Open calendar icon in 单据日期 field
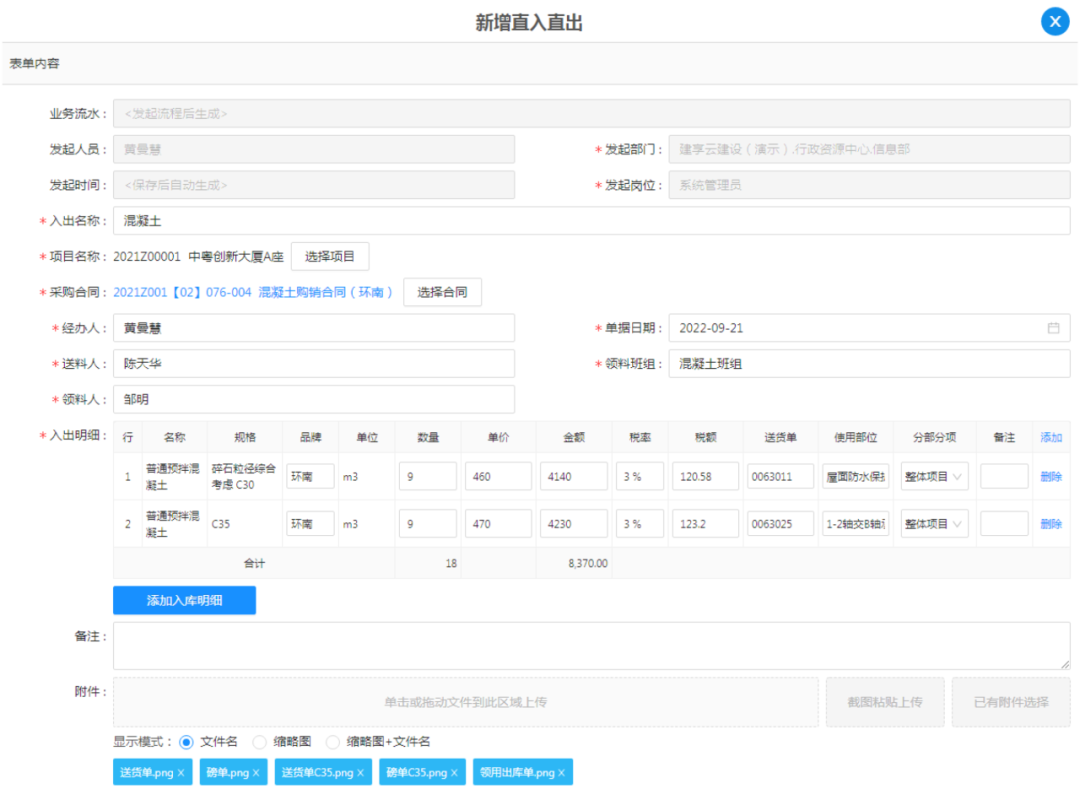The width and height of the screenshot is (1080, 800). 1053,328
